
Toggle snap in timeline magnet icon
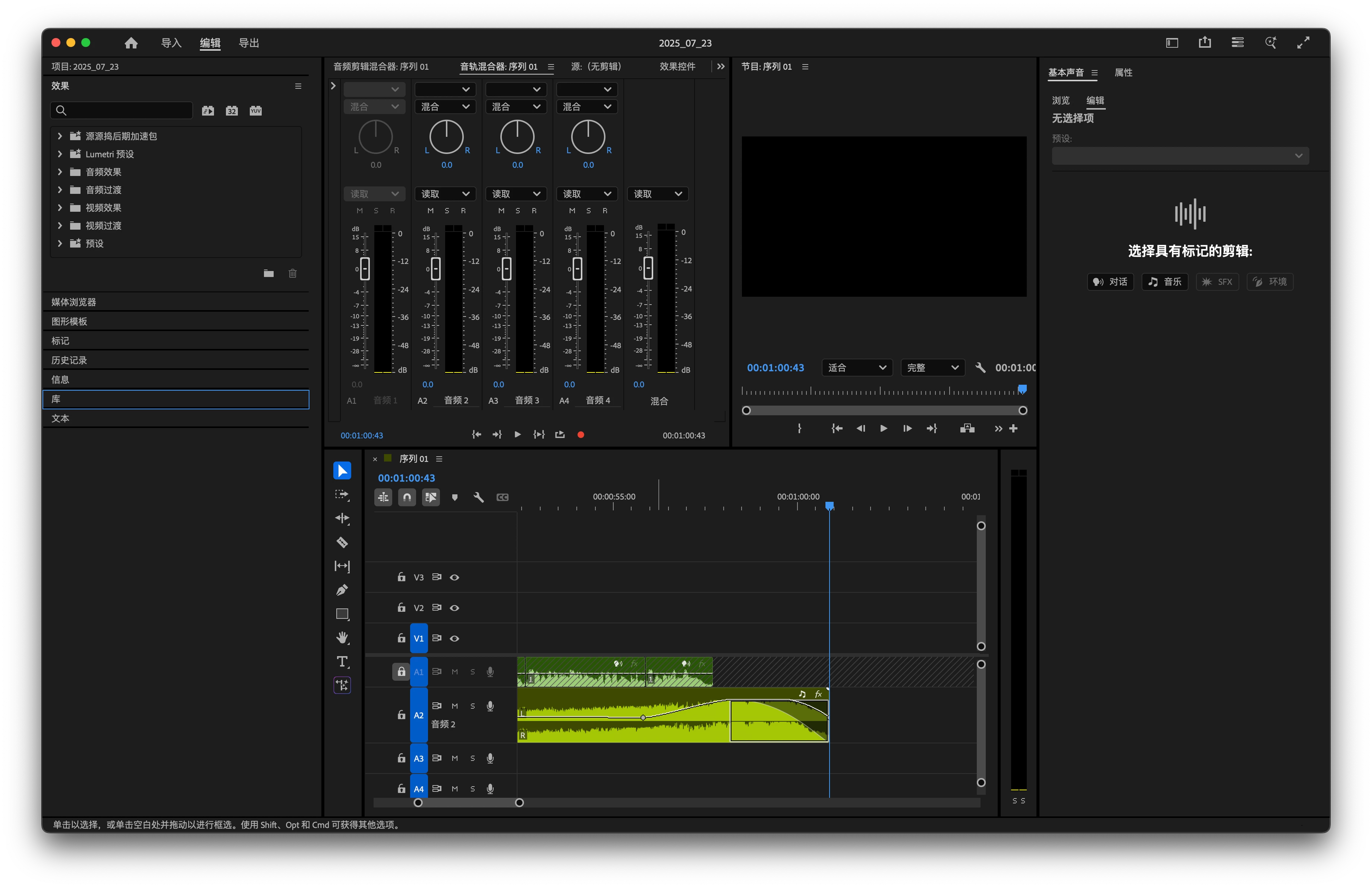tap(407, 497)
